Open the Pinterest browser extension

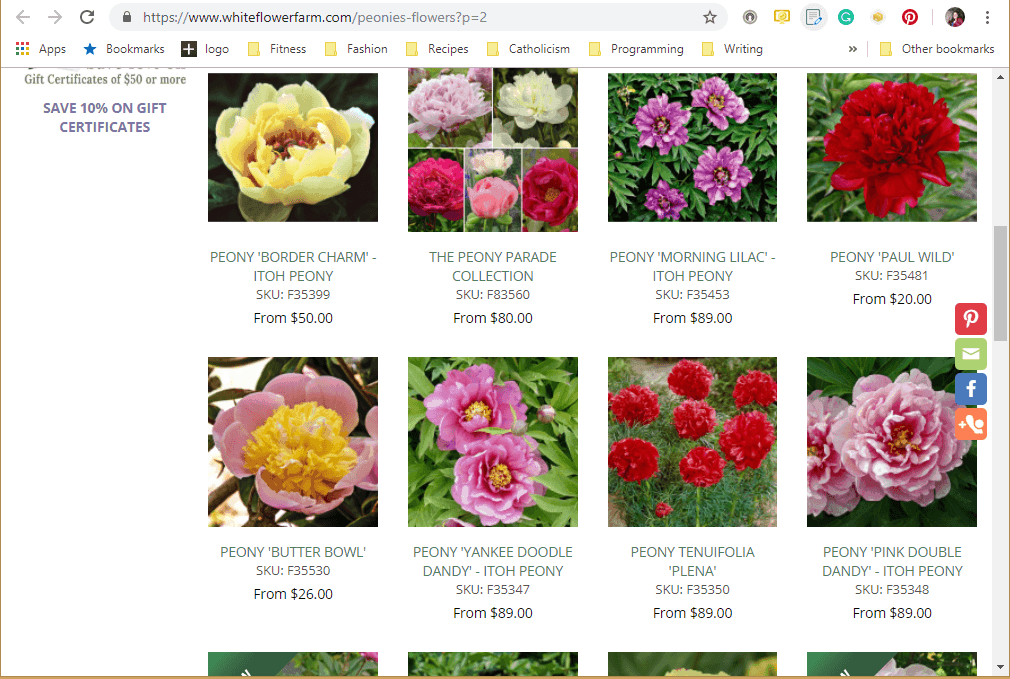[909, 16]
